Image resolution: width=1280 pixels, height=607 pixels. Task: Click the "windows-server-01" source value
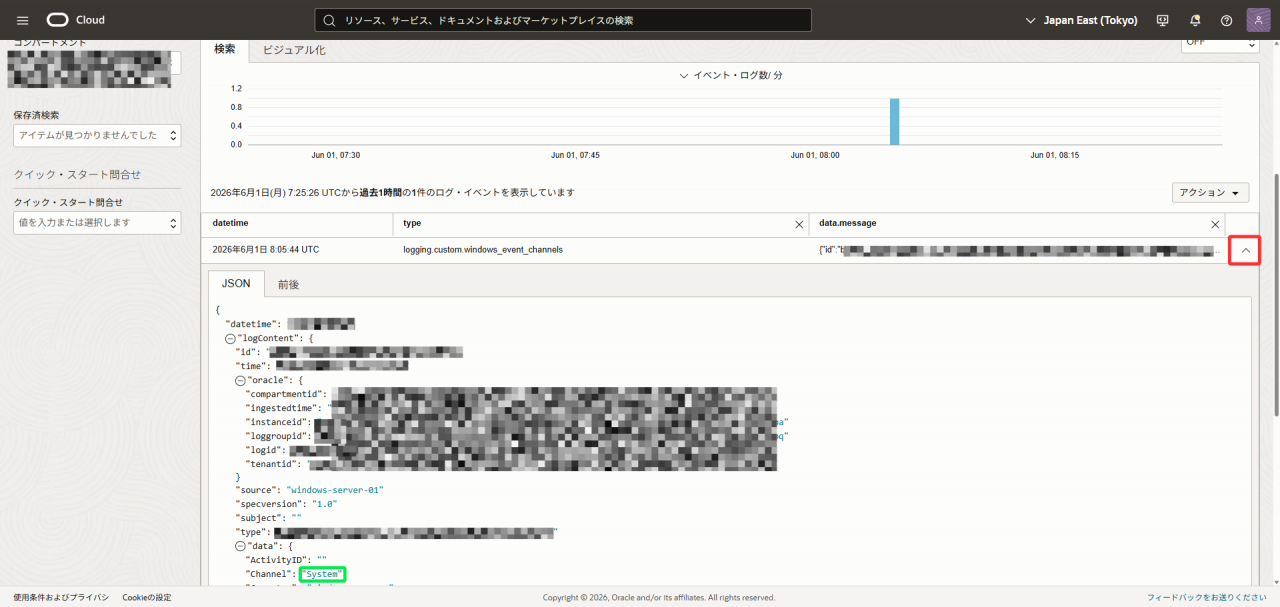click(335, 490)
